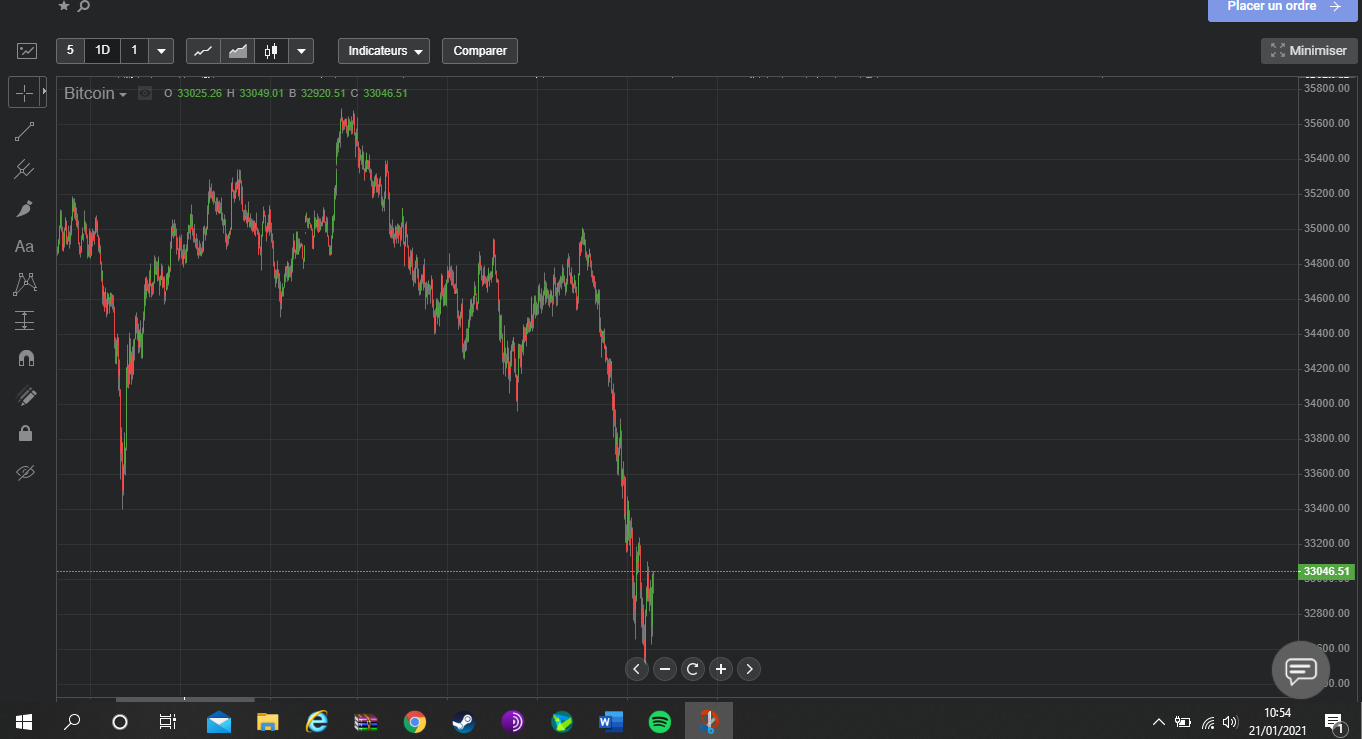Toggle magnet snap mode
This screenshot has height=739, width=1362.
pyautogui.click(x=25, y=358)
